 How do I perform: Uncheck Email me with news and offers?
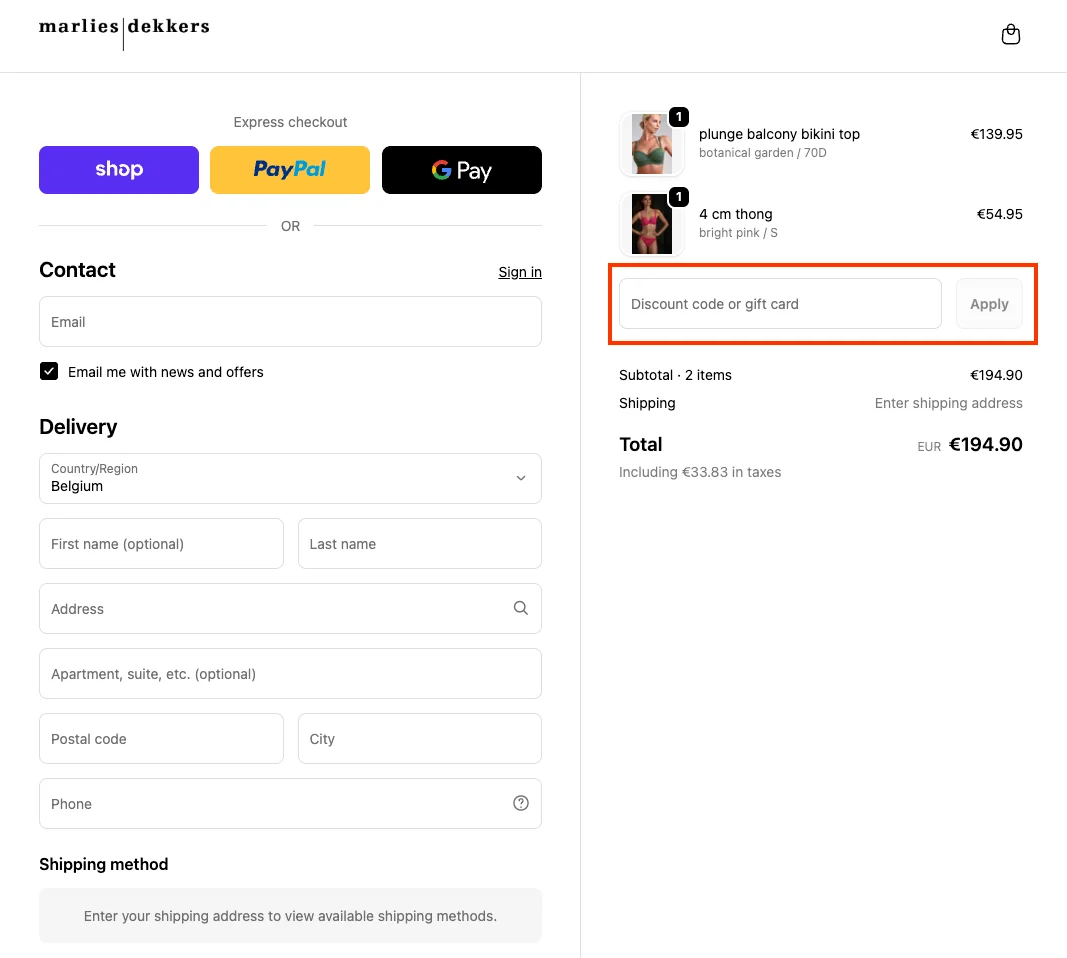click(x=49, y=371)
